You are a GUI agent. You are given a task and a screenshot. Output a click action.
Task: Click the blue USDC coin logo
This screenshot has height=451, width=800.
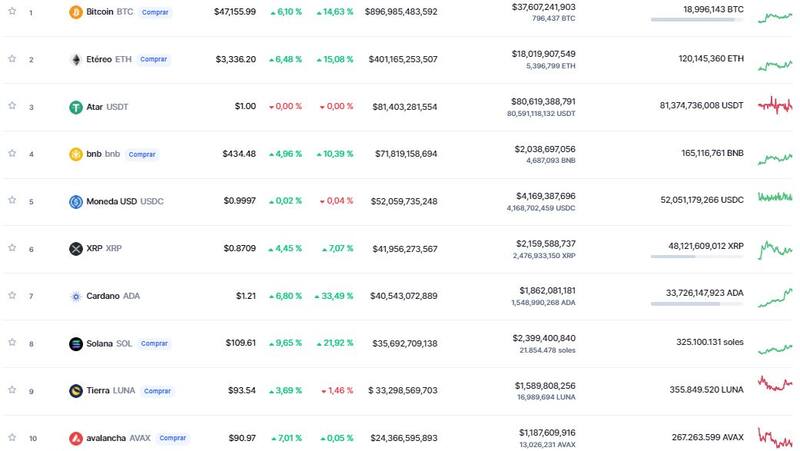[x=75, y=201]
